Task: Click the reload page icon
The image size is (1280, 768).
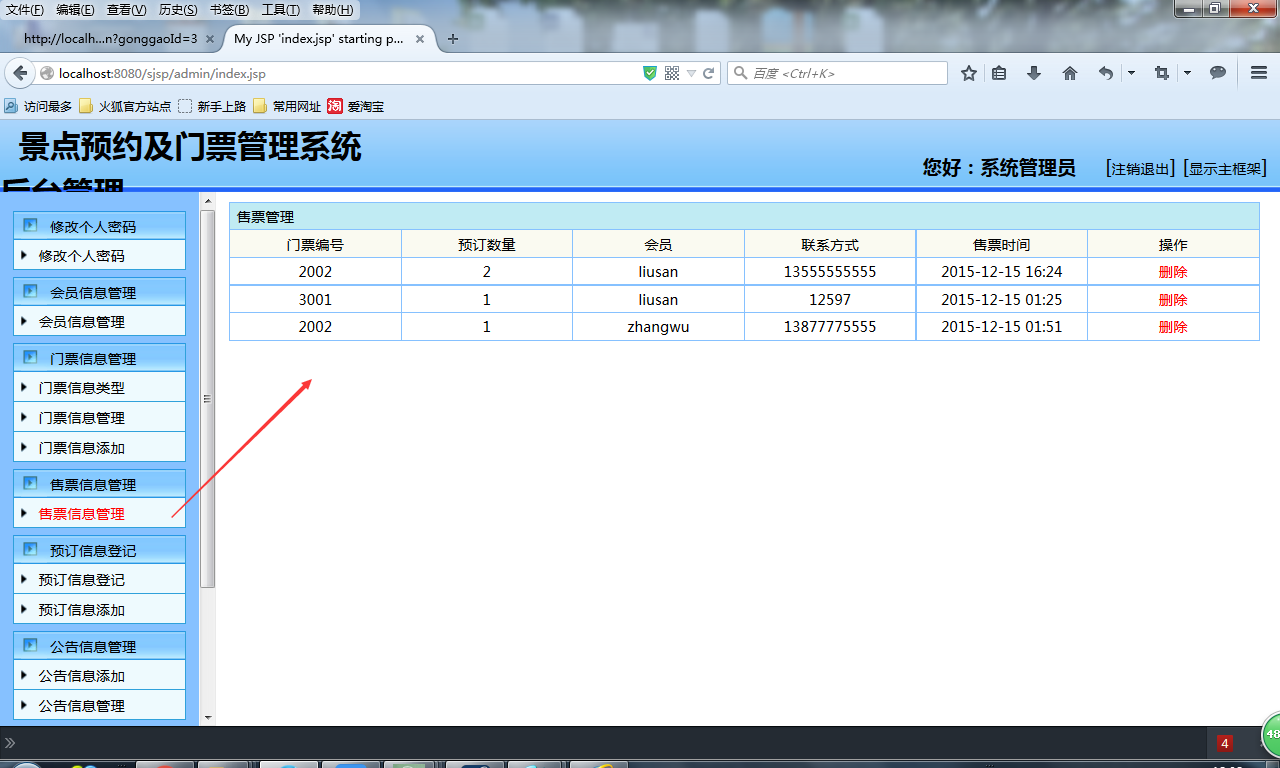Action: 709,73
